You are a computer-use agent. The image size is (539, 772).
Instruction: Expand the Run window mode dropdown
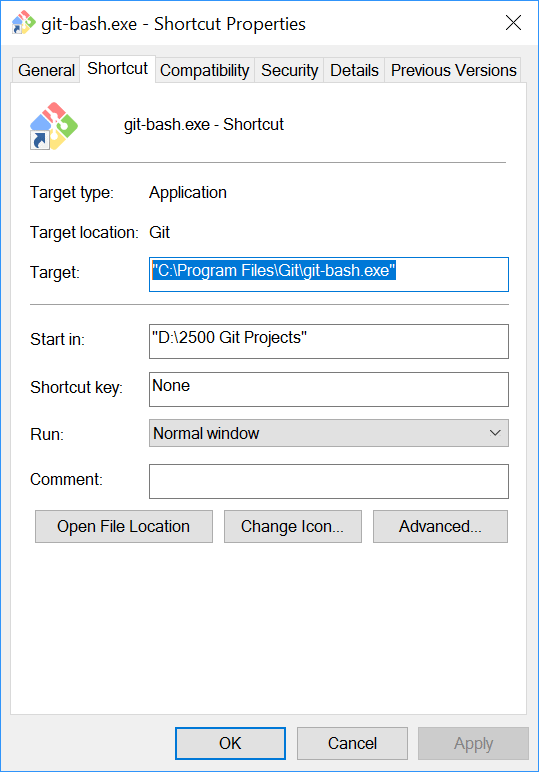tap(329, 433)
